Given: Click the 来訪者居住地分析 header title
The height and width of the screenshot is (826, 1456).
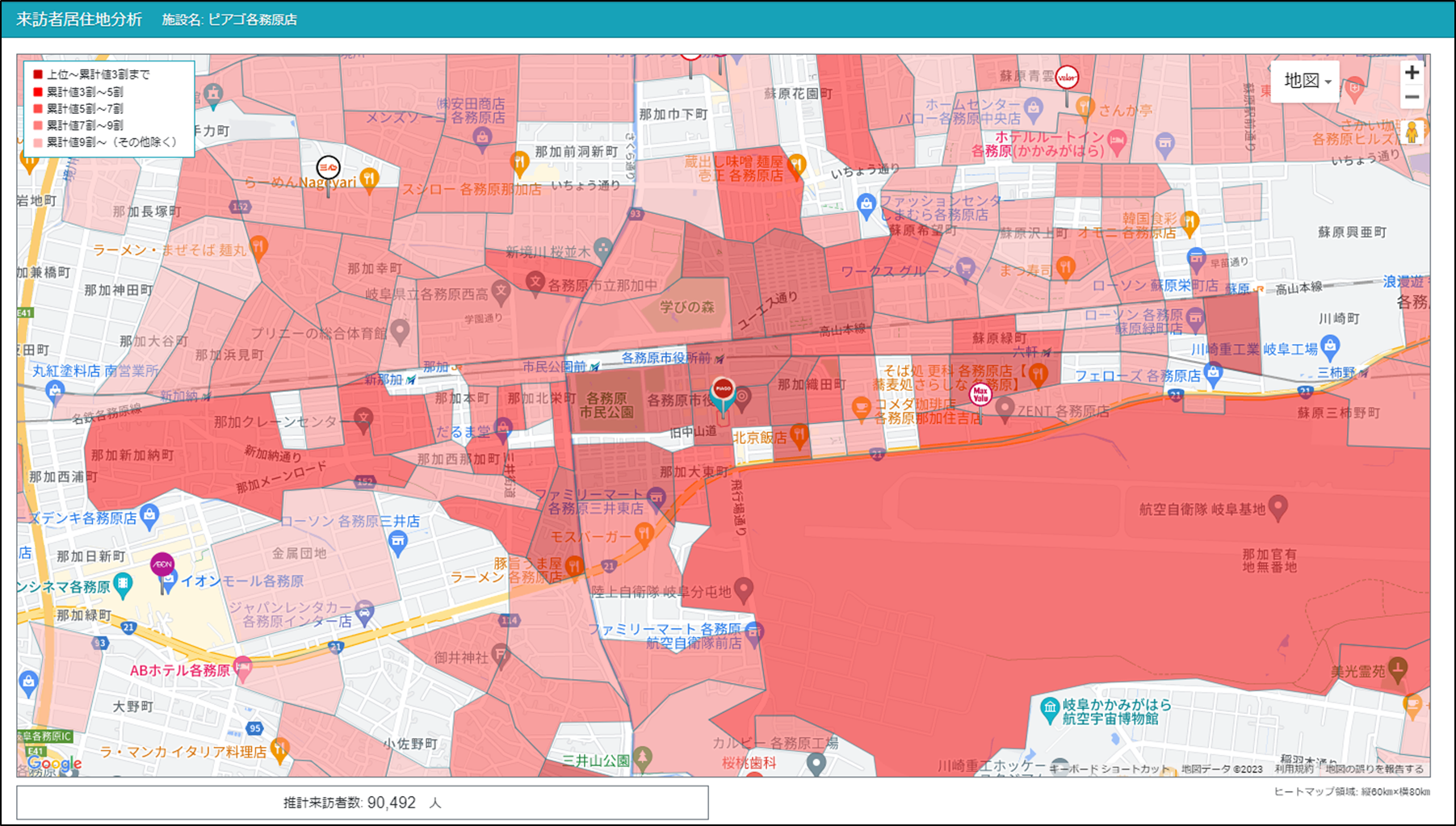Looking at the screenshot, I should (x=79, y=19).
